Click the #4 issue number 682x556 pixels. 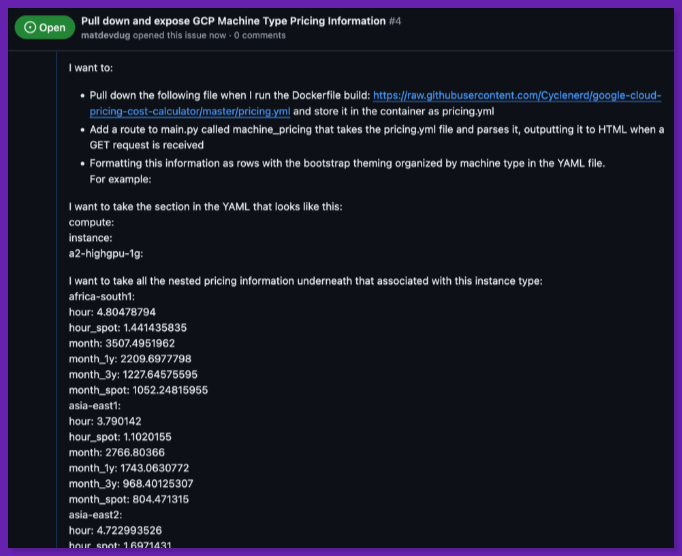pos(395,20)
